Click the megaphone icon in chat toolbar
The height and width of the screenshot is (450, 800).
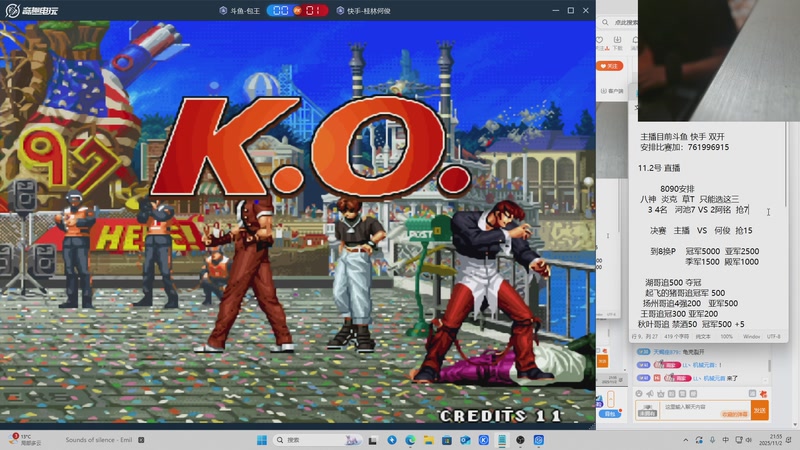[649, 394]
